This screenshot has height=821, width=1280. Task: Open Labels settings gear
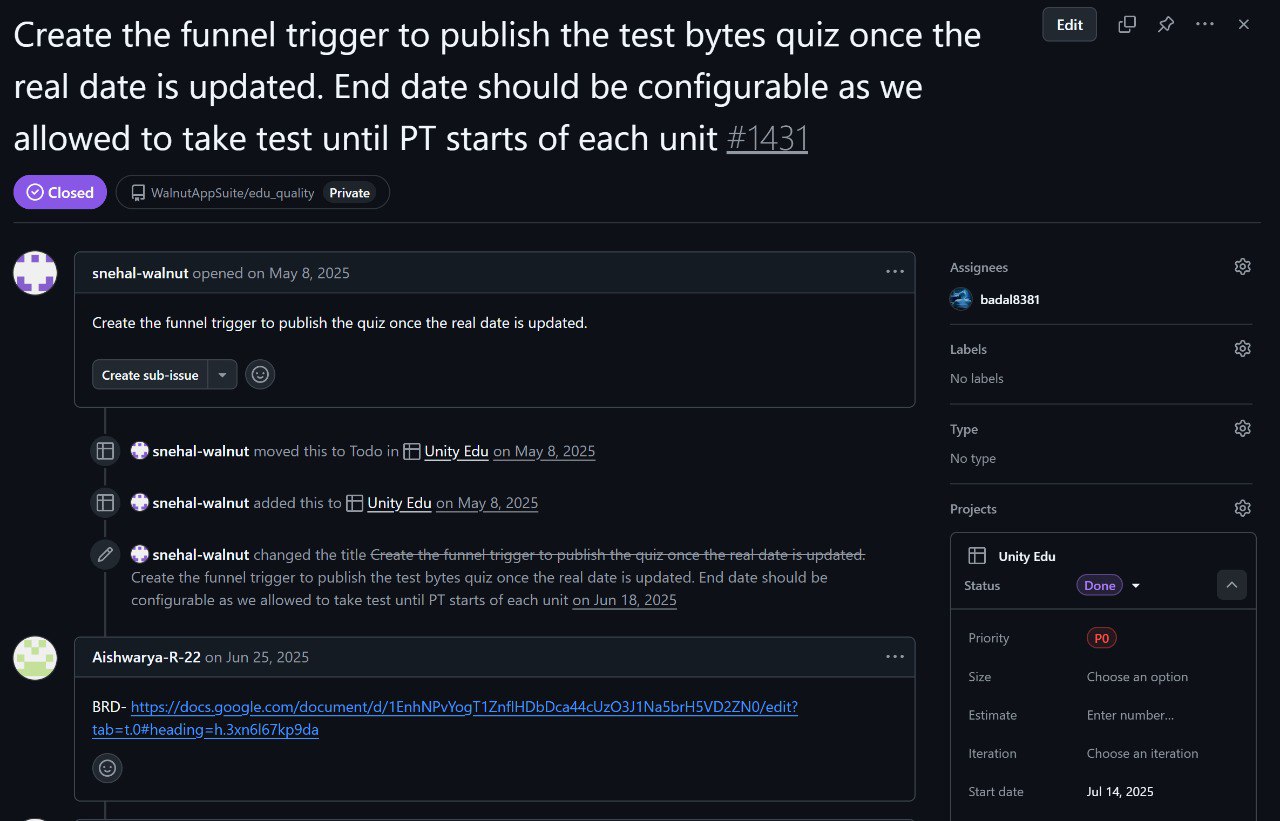pos(1242,348)
